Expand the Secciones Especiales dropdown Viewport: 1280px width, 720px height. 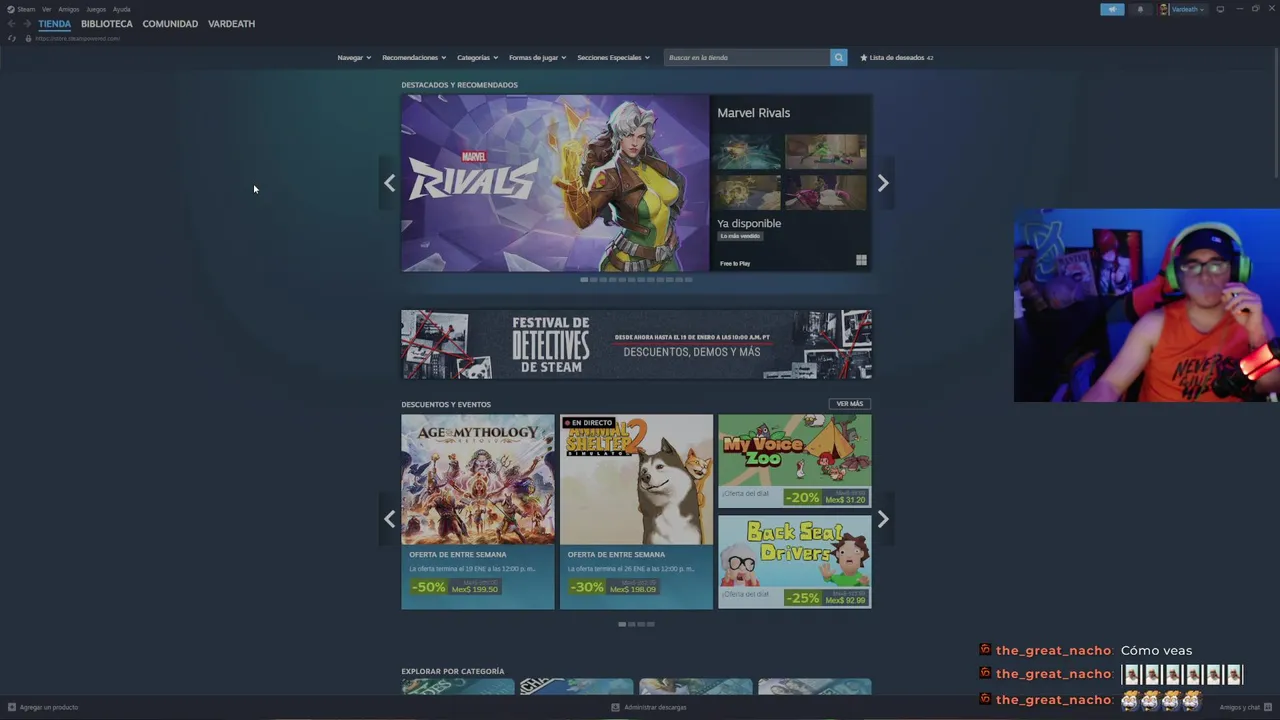click(x=613, y=57)
